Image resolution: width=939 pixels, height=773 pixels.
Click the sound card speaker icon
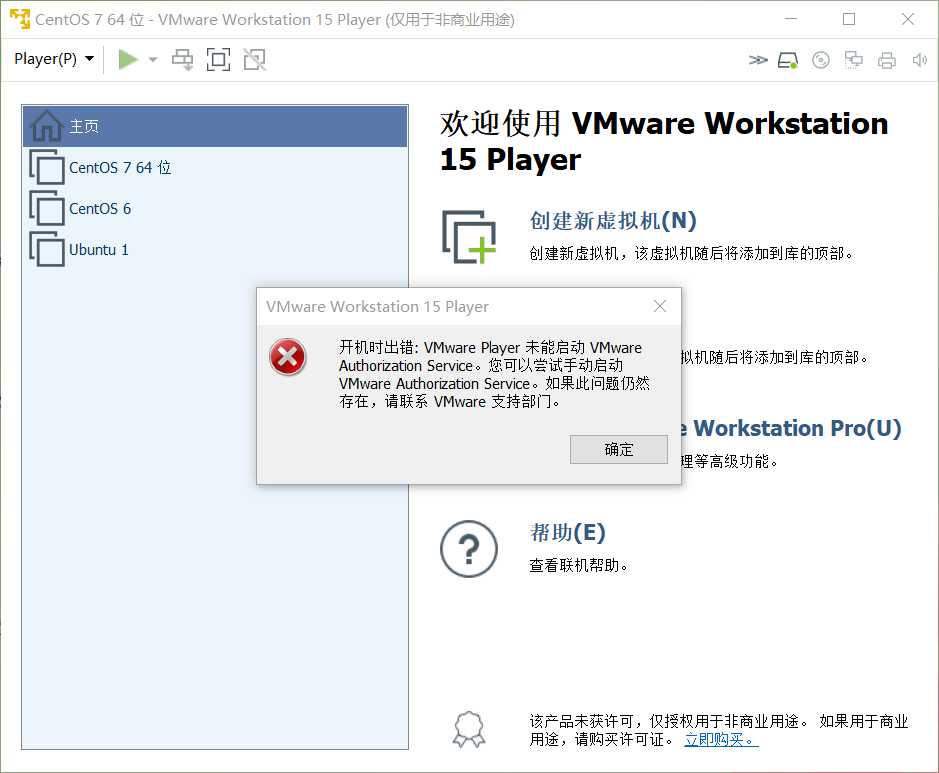pyautogui.click(x=919, y=60)
